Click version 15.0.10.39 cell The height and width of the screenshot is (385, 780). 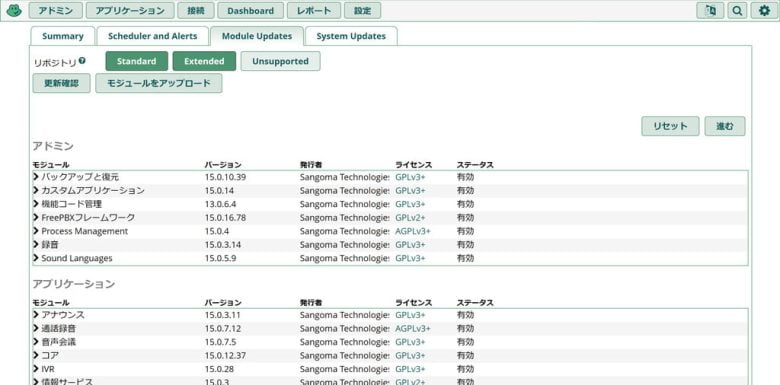[x=225, y=177]
